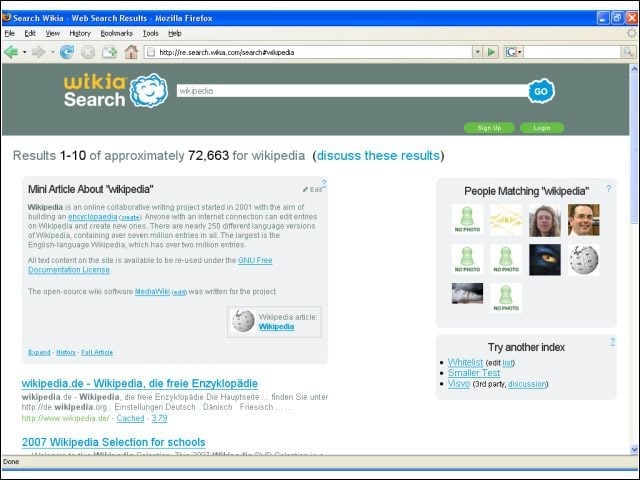Image resolution: width=640 pixels, height=480 pixels.
Task: Click the History link under the mini article
Action: pos(66,352)
